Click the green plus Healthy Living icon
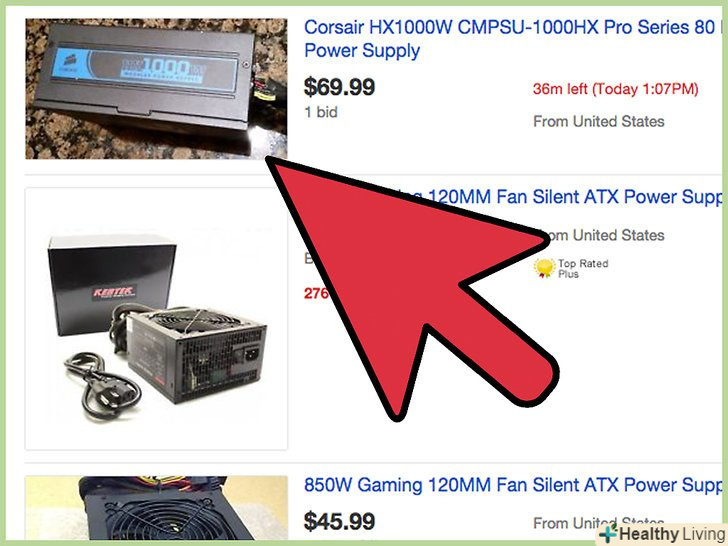 pyautogui.click(x=609, y=533)
